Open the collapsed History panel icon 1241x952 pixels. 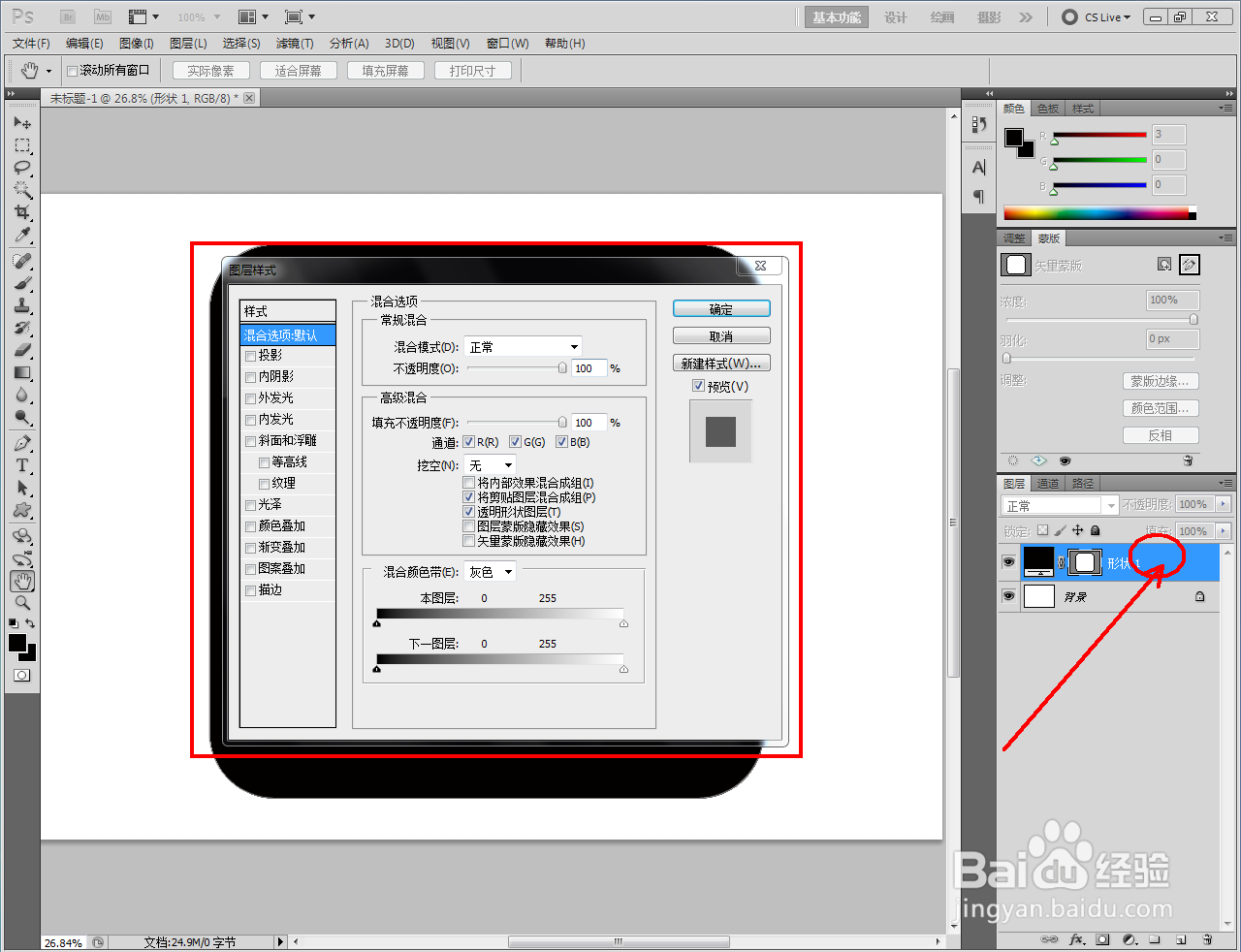pos(979,124)
